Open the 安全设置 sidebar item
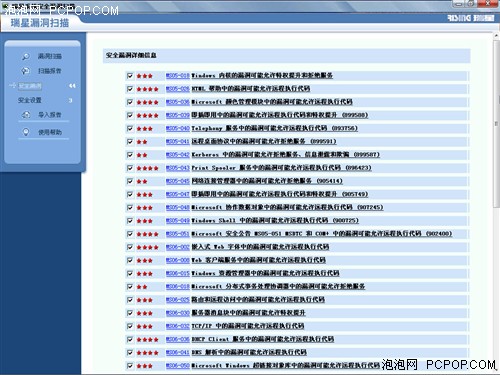500x375 pixels. point(30,100)
